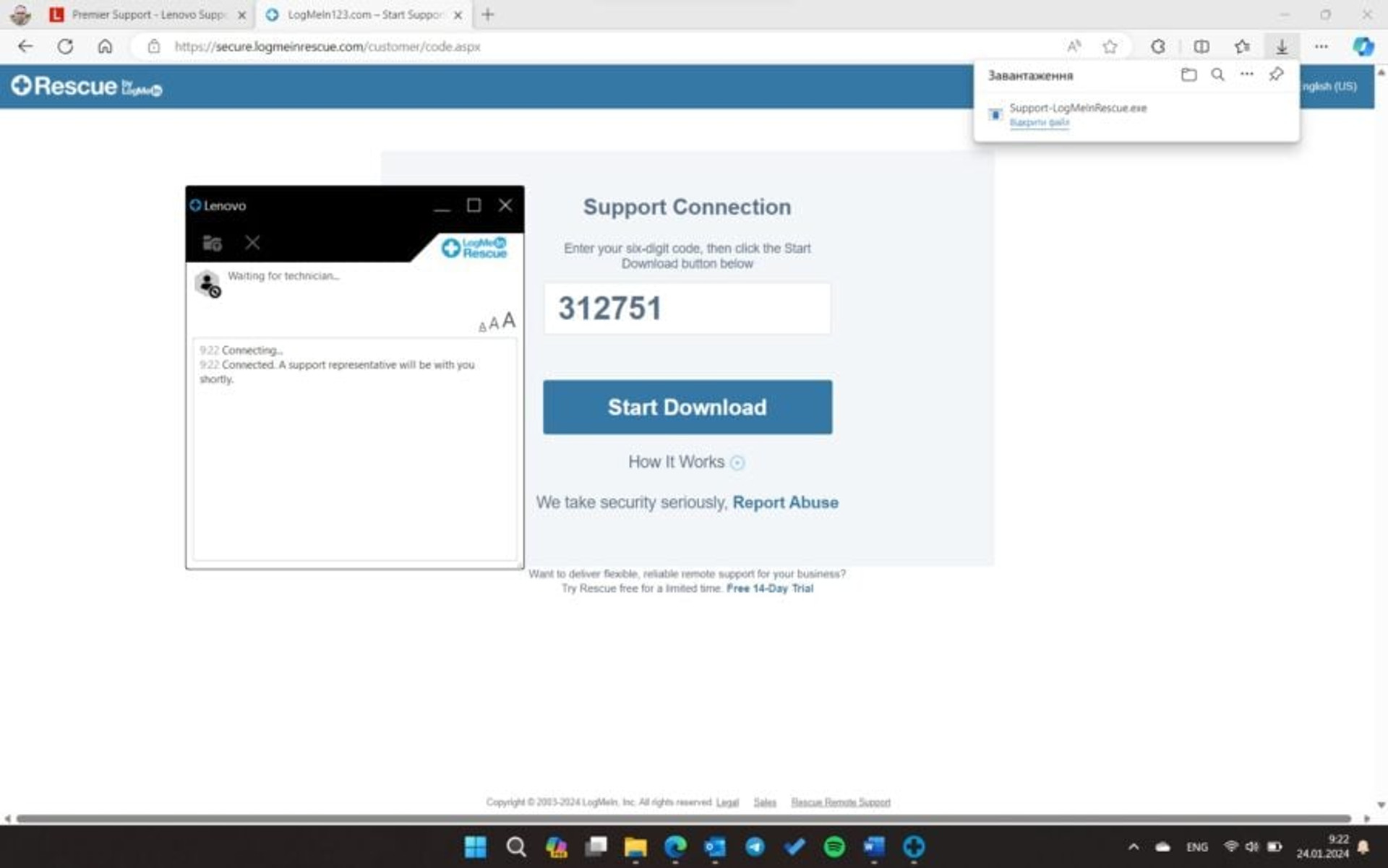
Task: Open Word from the taskbar
Action: [874, 847]
